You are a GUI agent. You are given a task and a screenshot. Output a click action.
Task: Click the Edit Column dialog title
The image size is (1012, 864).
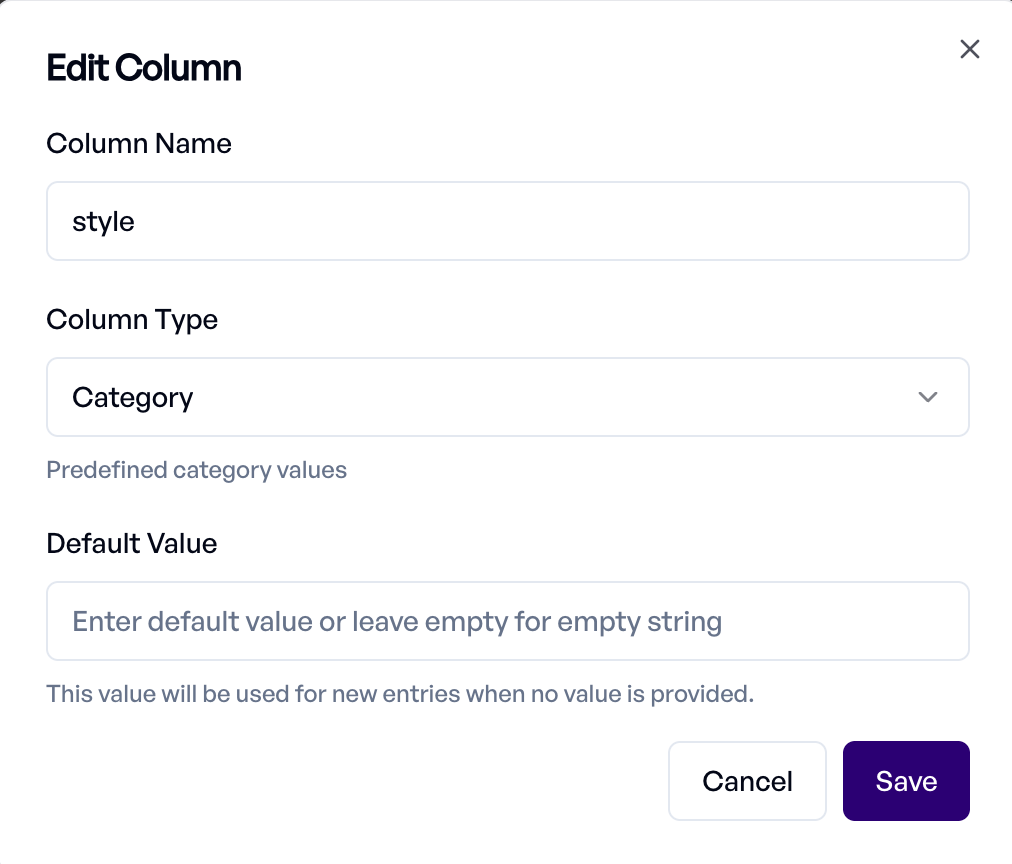pos(144,69)
